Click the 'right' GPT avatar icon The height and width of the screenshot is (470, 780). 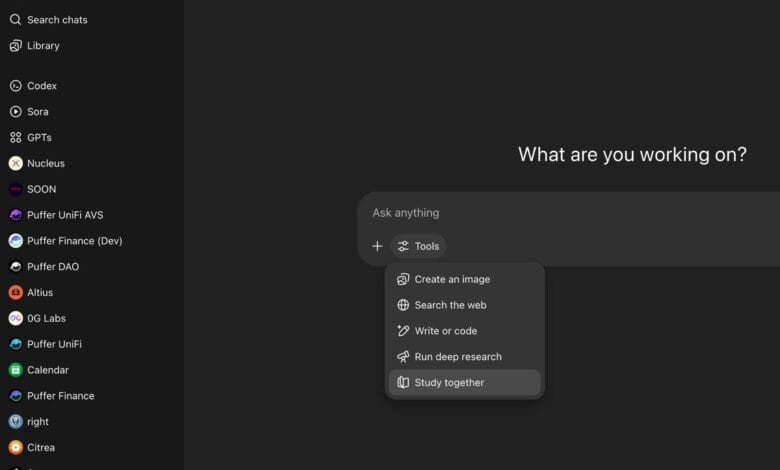click(15, 422)
